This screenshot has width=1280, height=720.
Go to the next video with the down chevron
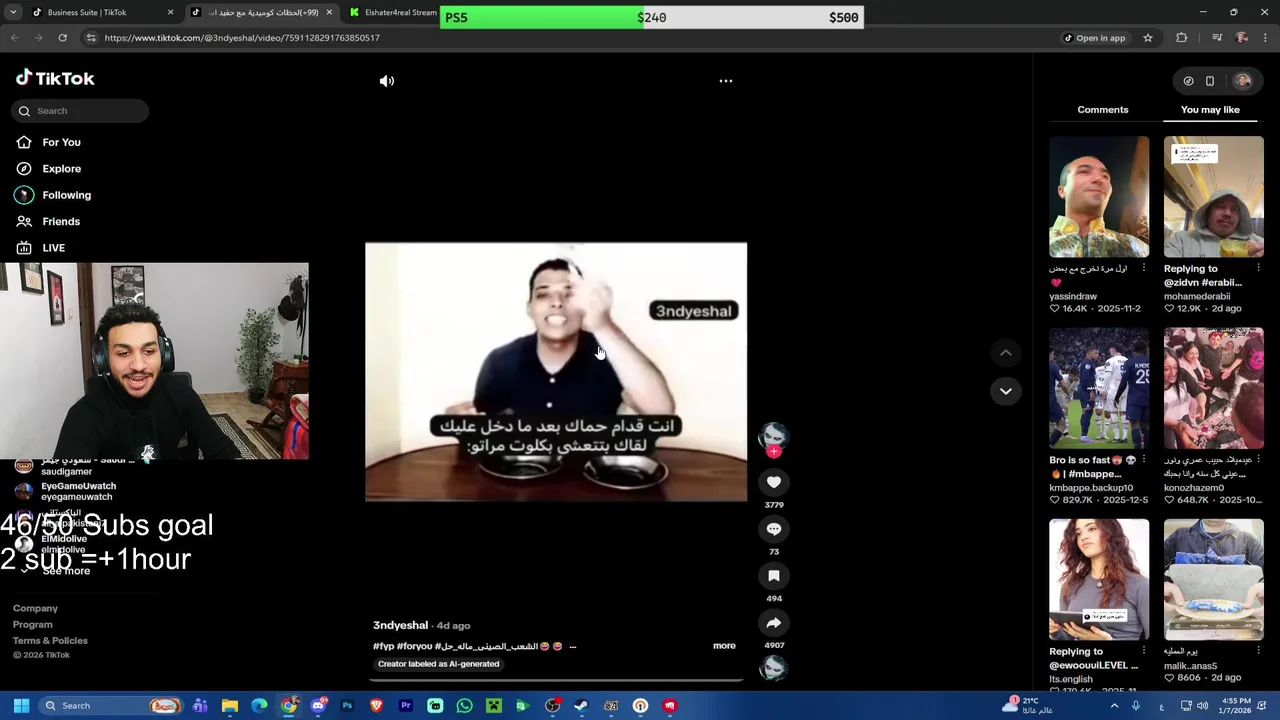[x=1006, y=391]
